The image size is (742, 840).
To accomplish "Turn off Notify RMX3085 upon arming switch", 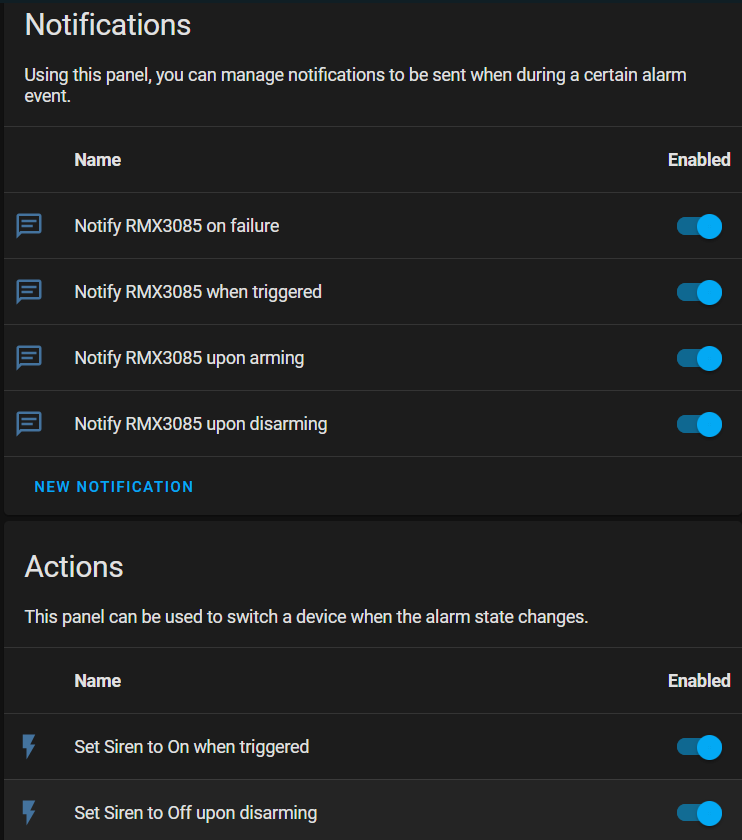I will click(699, 358).
